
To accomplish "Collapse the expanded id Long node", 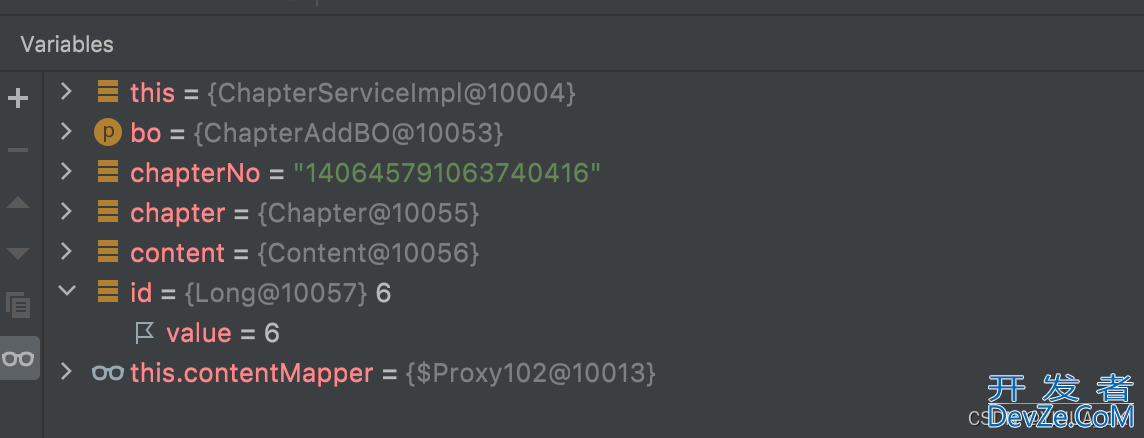I will pyautogui.click(x=66, y=291).
